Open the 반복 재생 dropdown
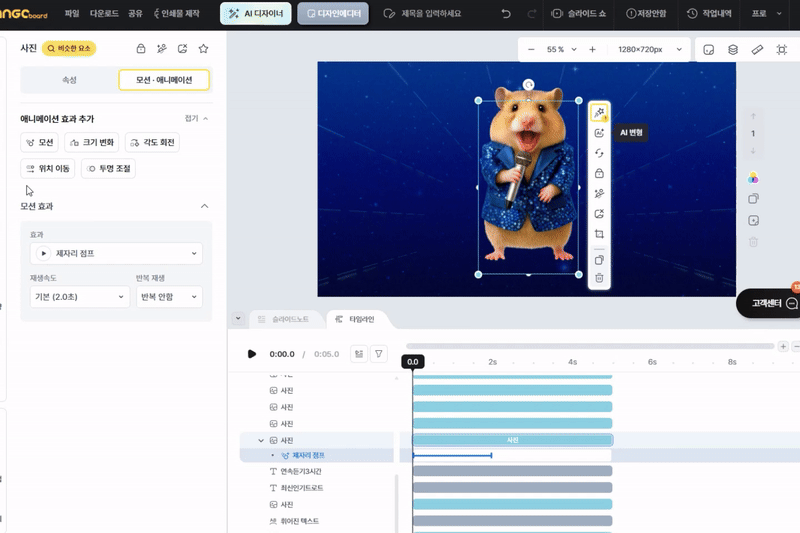Screen dimensions: 800x533 168,297
